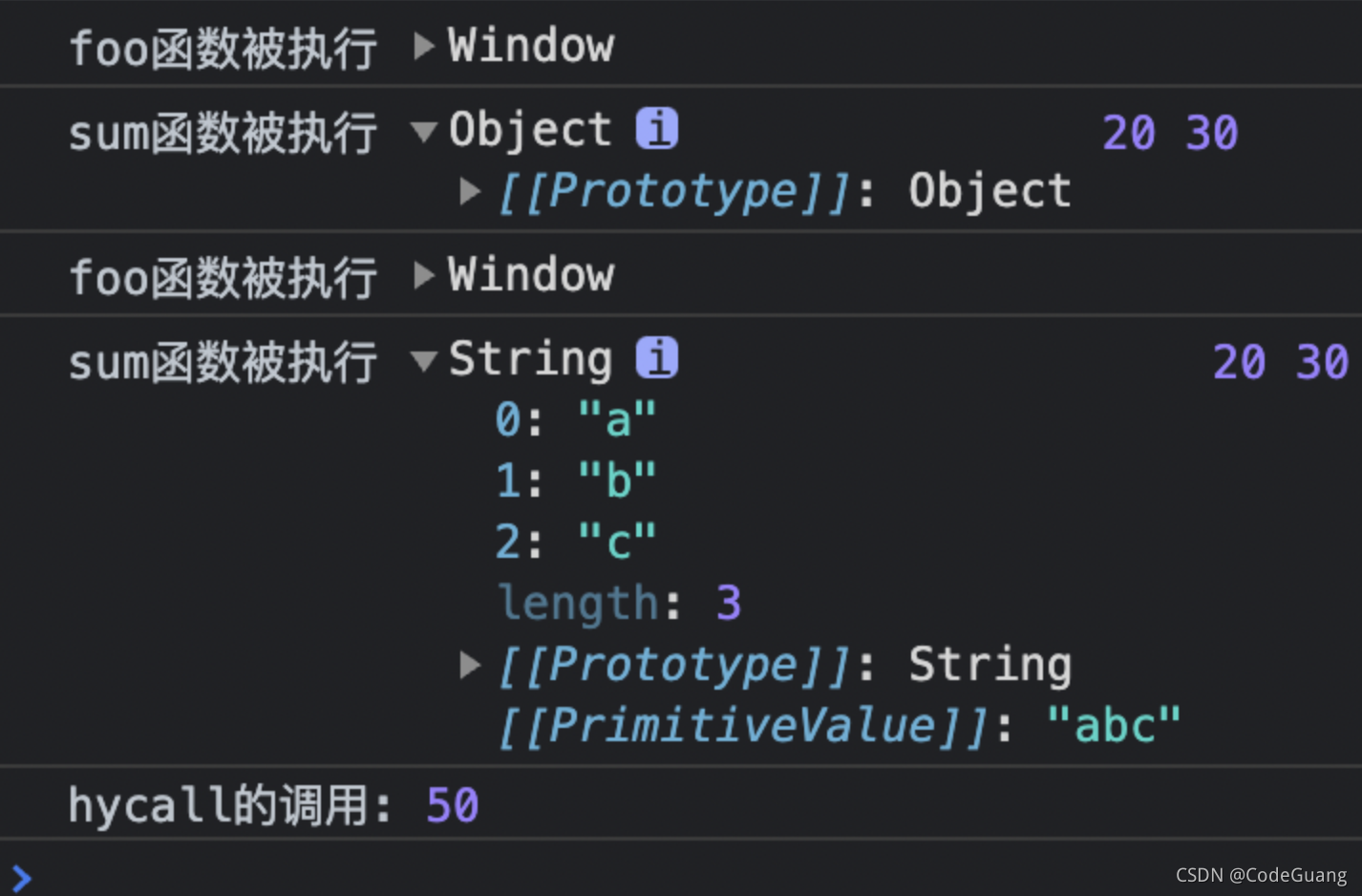The width and height of the screenshot is (1362, 896).
Task: Collapse the expanded Object in sum log
Action: coord(423,132)
